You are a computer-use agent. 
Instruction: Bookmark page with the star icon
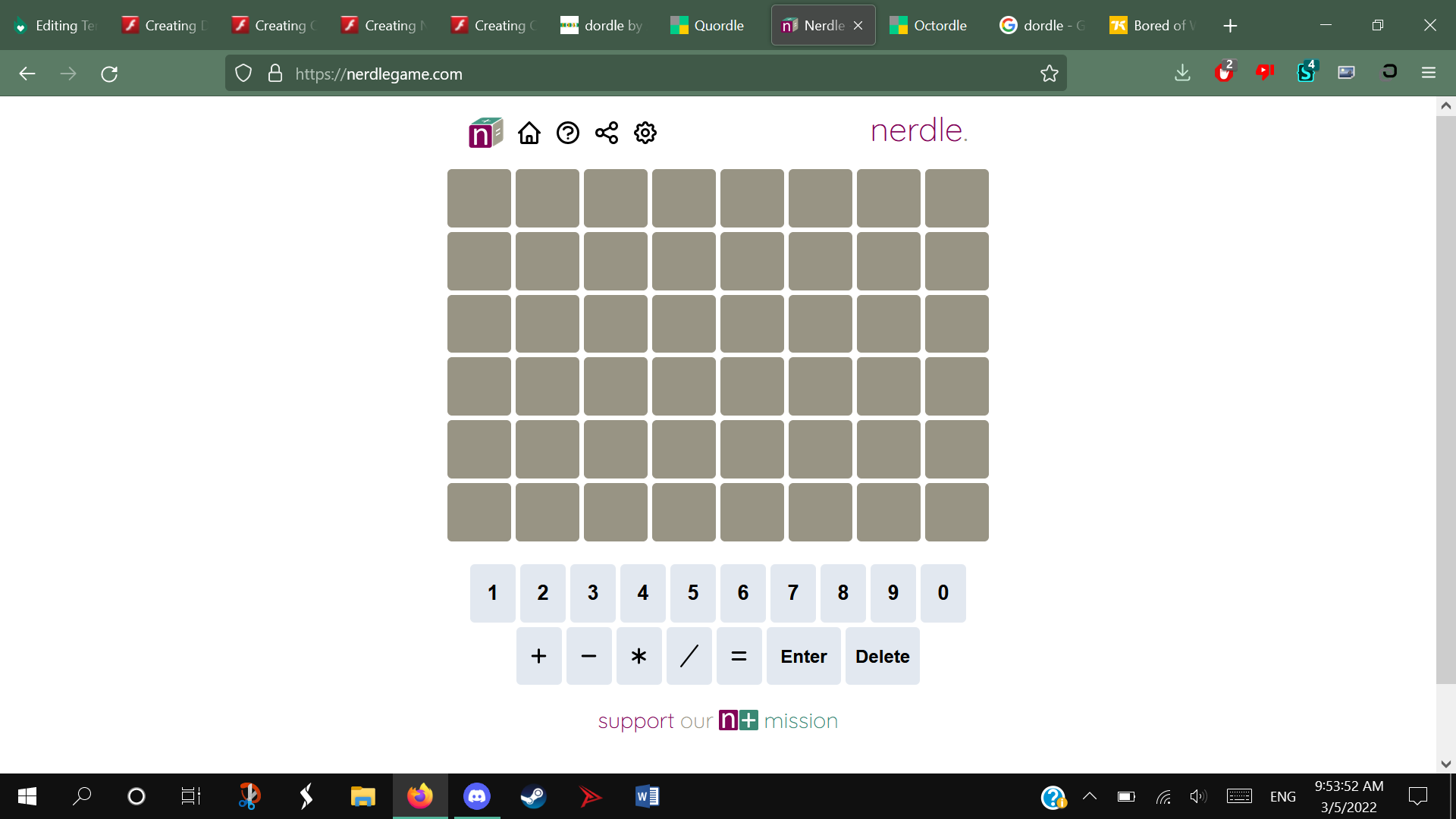pyautogui.click(x=1049, y=74)
